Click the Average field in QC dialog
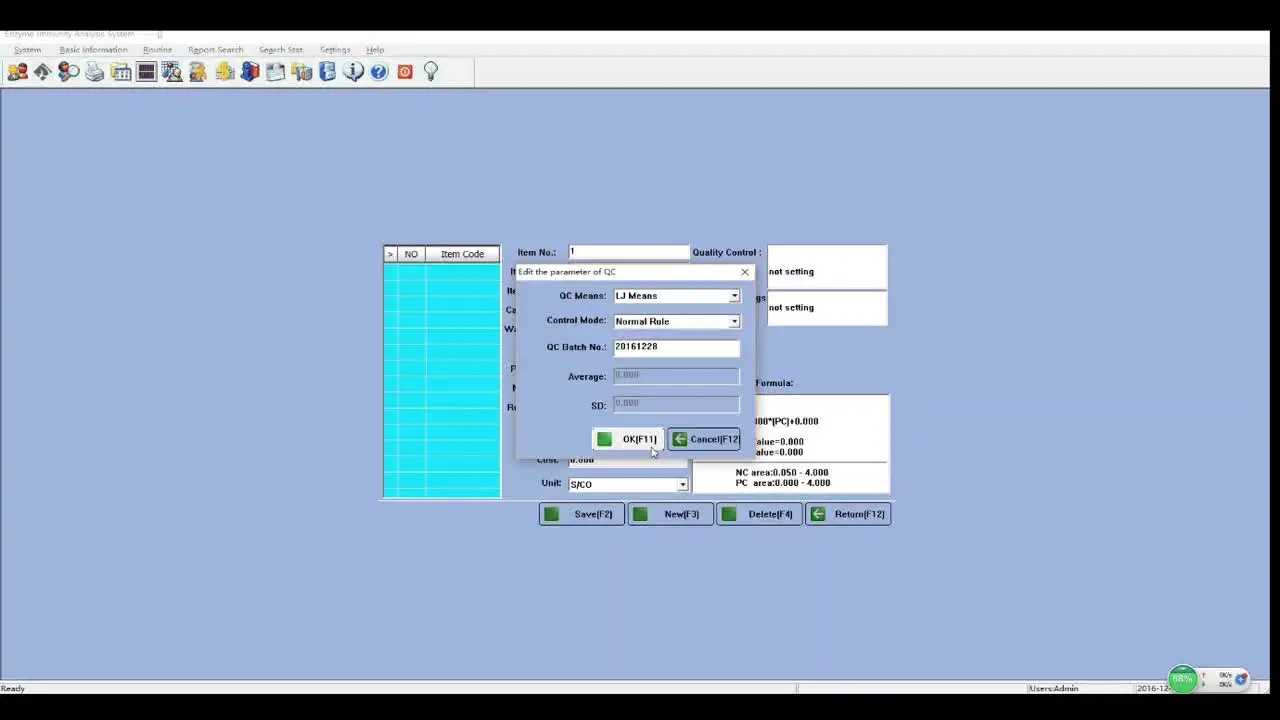The height and width of the screenshot is (720, 1280). pyautogui.click(x=677, y=376)
